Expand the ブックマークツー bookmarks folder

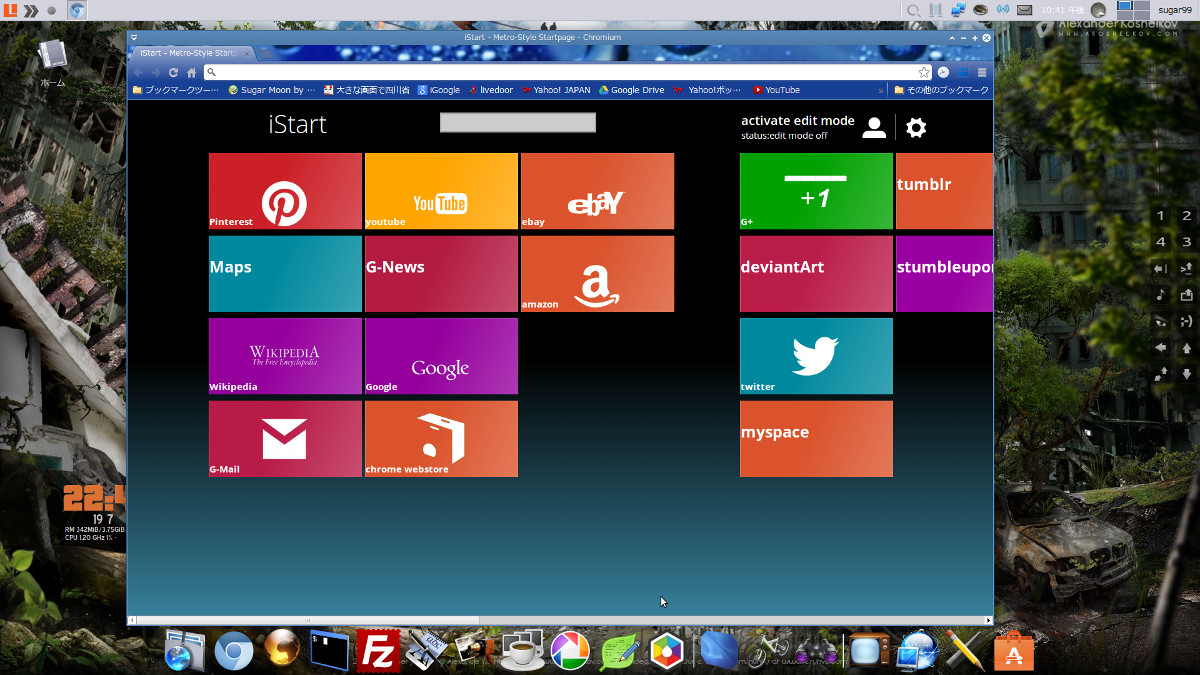coord(175,90)
